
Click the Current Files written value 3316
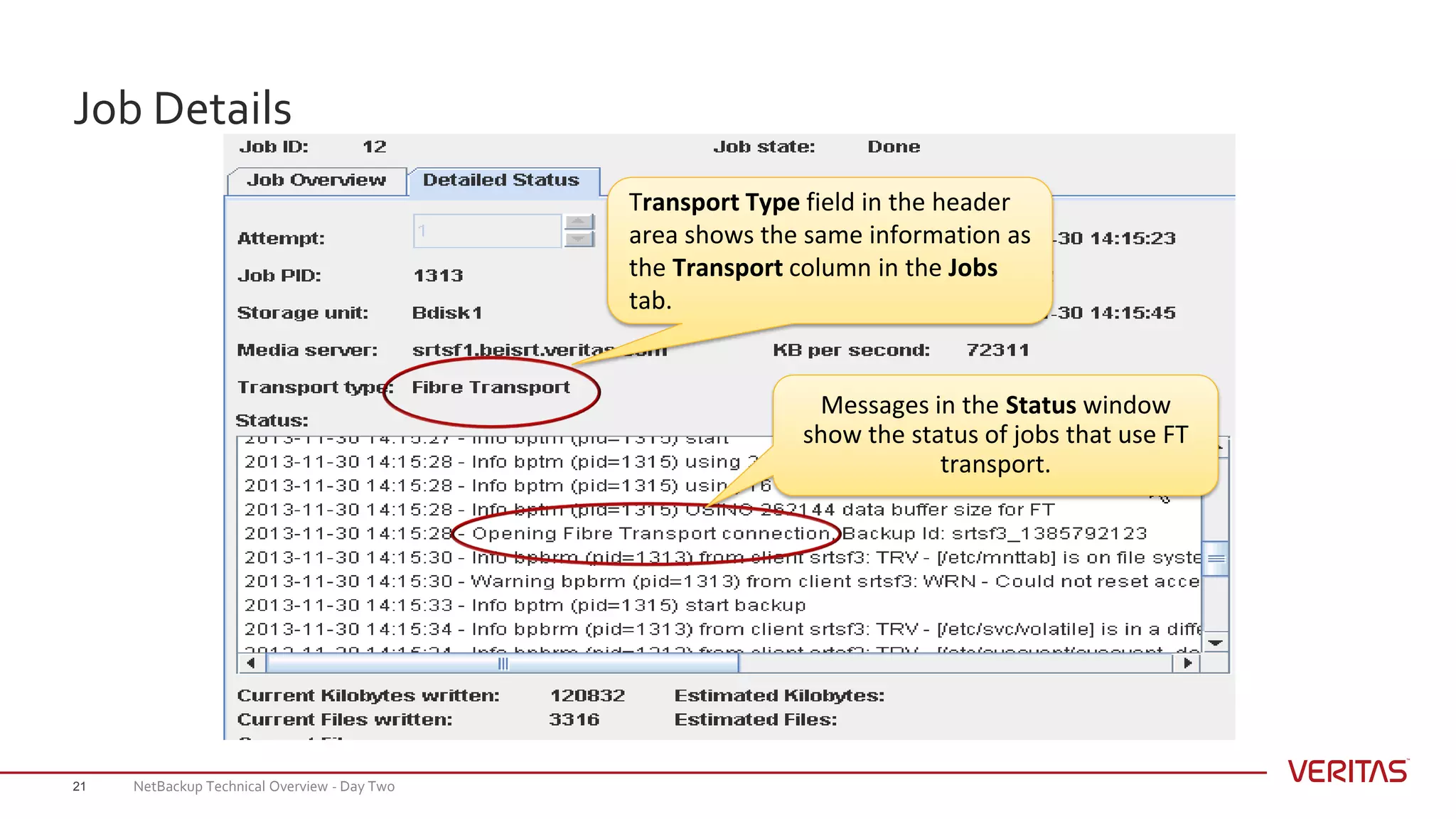(x=574, y=720)
